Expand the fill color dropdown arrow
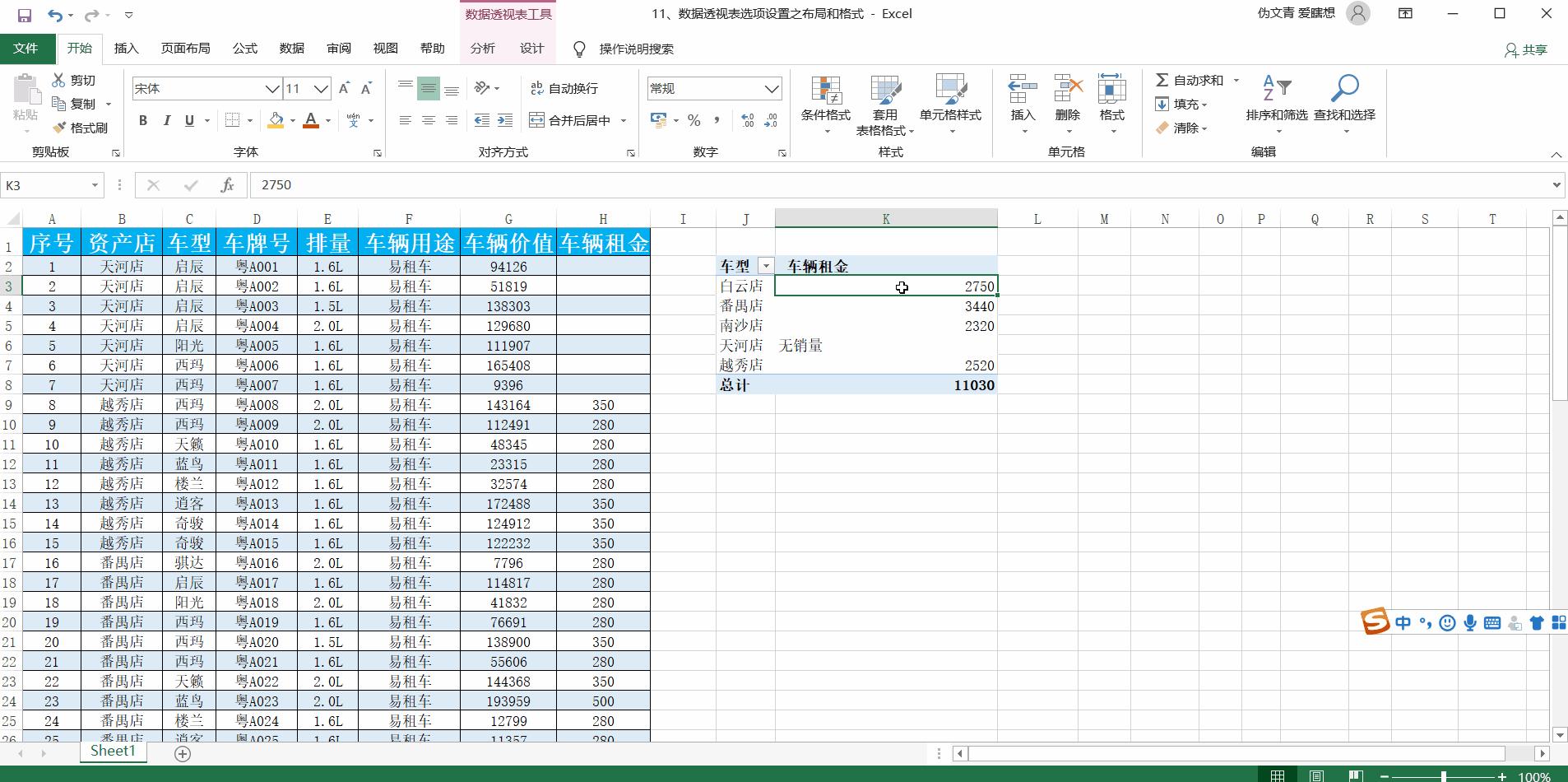 tap(292, 120)
